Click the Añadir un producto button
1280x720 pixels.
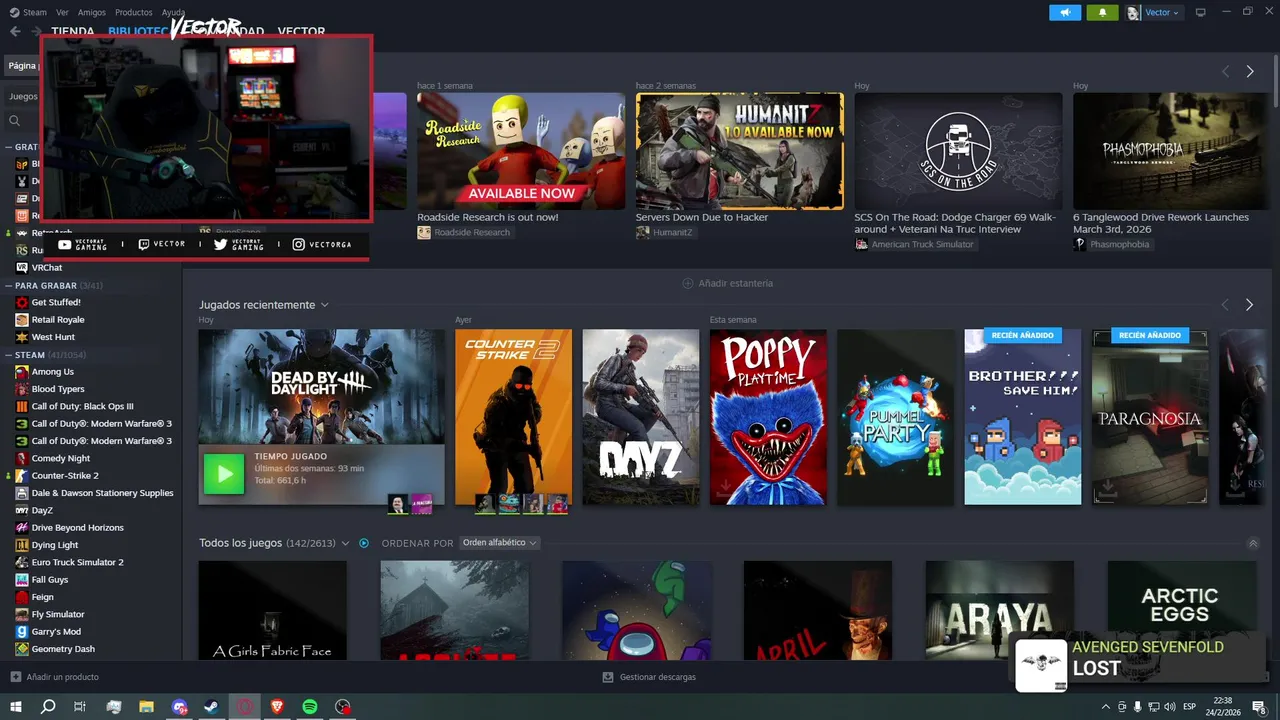point(55,677)
